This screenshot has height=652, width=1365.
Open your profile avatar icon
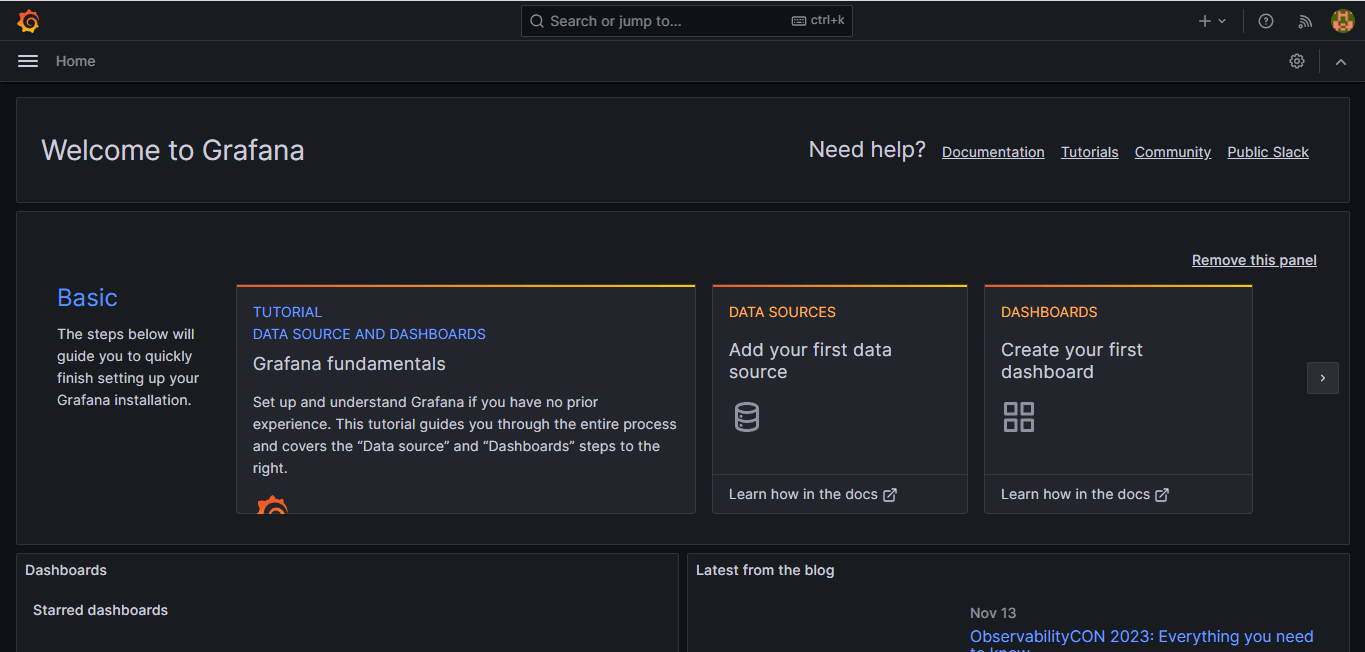click(1341, 20)
